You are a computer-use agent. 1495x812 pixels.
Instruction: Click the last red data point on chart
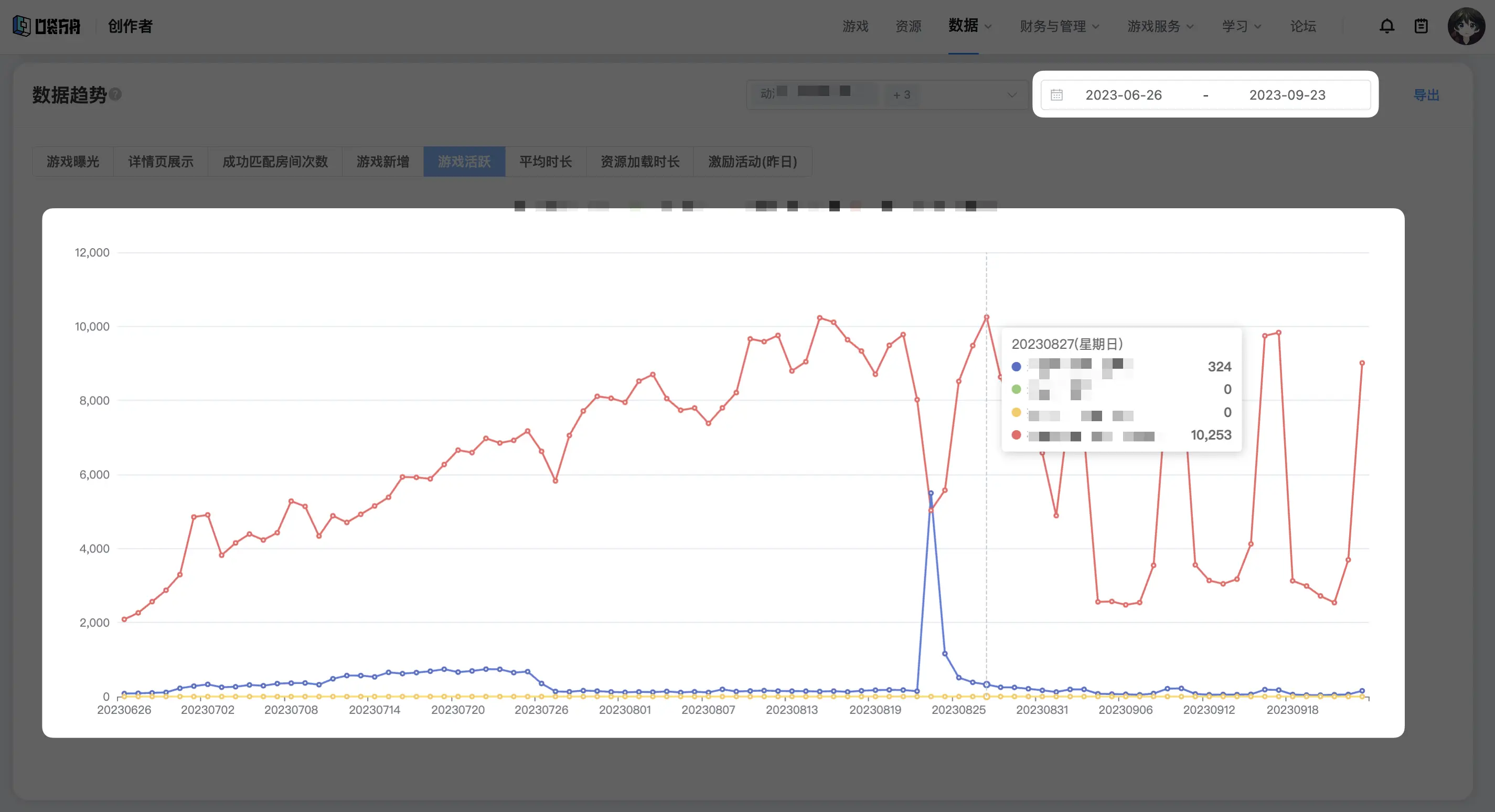(1362, 363)
